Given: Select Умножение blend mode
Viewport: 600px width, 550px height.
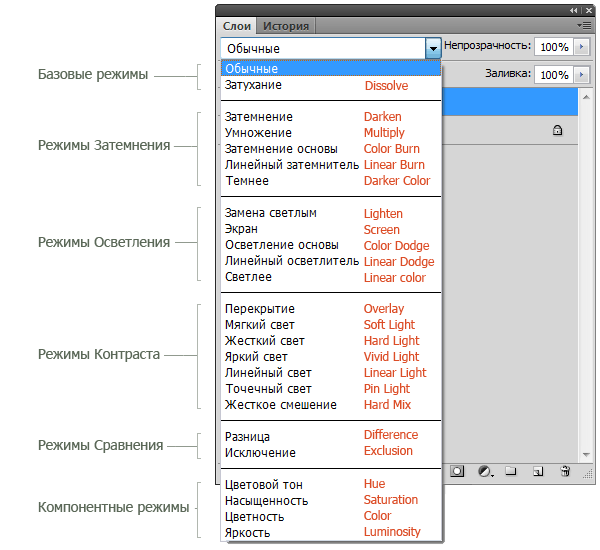Looking at the screenshot, I should [331, 133].
